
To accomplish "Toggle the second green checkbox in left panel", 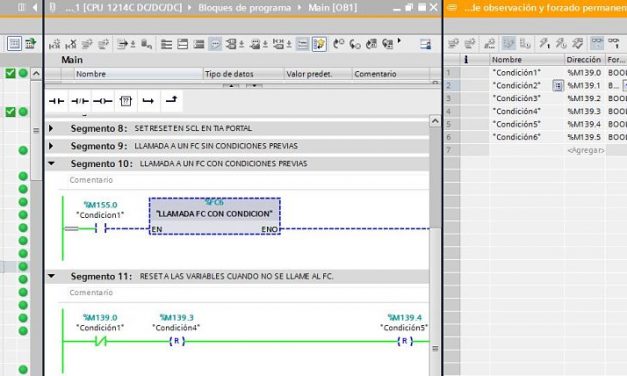I will [x=10, y=112].
